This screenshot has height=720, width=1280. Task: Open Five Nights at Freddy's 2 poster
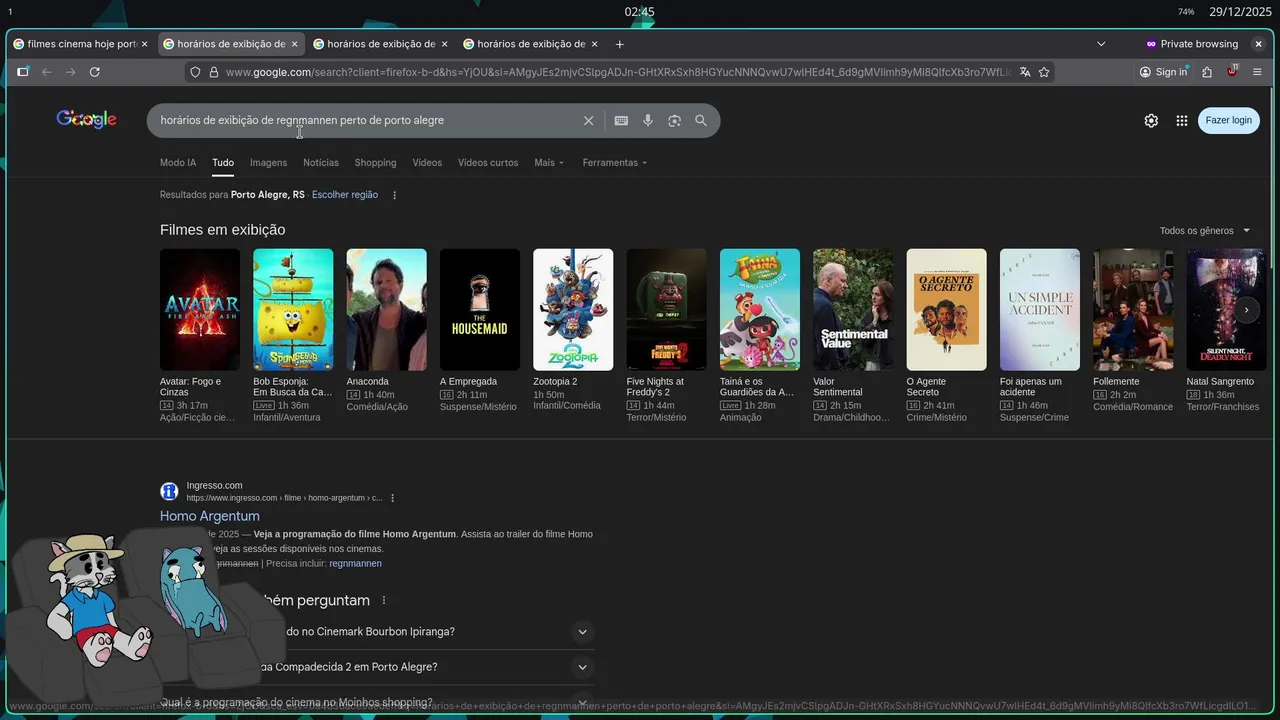click(666, 310)
